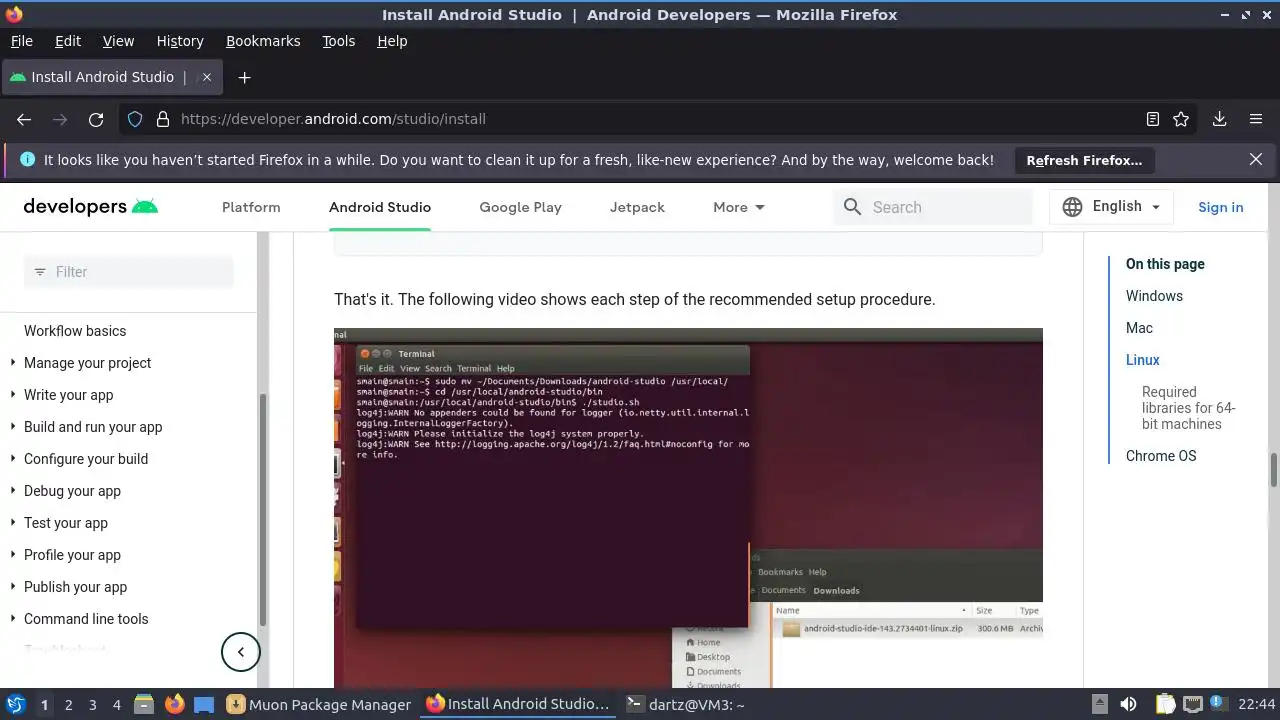Click the filter icon in sidebar
Screen dimensions: 1280x720
(x=40, y=272)
